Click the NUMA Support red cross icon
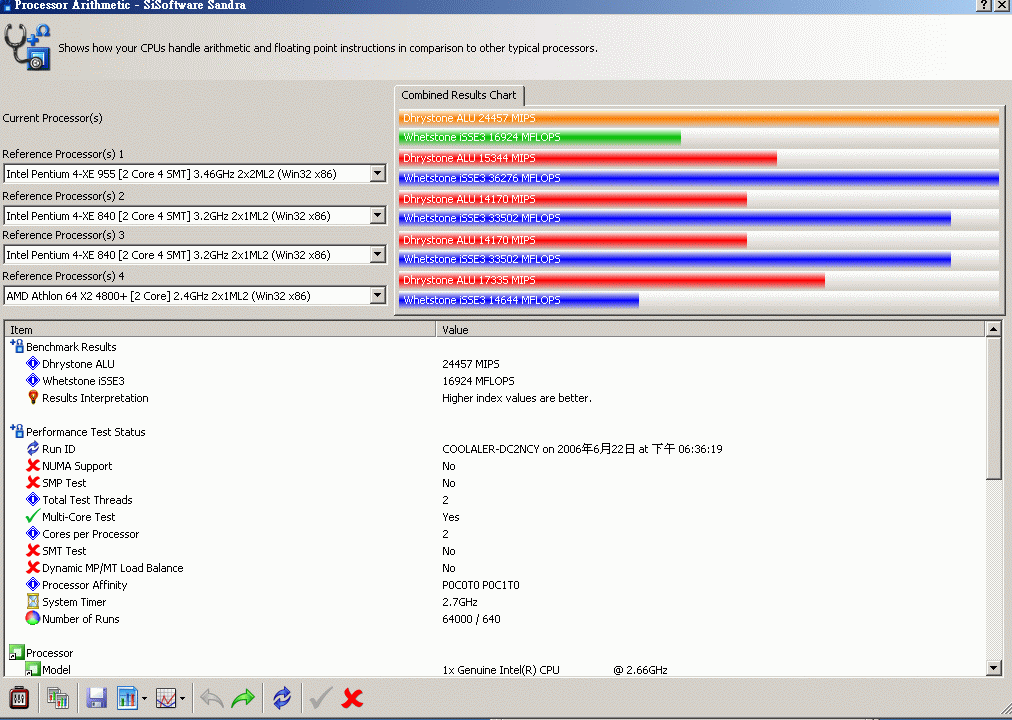The image size is (1012, 720). pos(33,465)
